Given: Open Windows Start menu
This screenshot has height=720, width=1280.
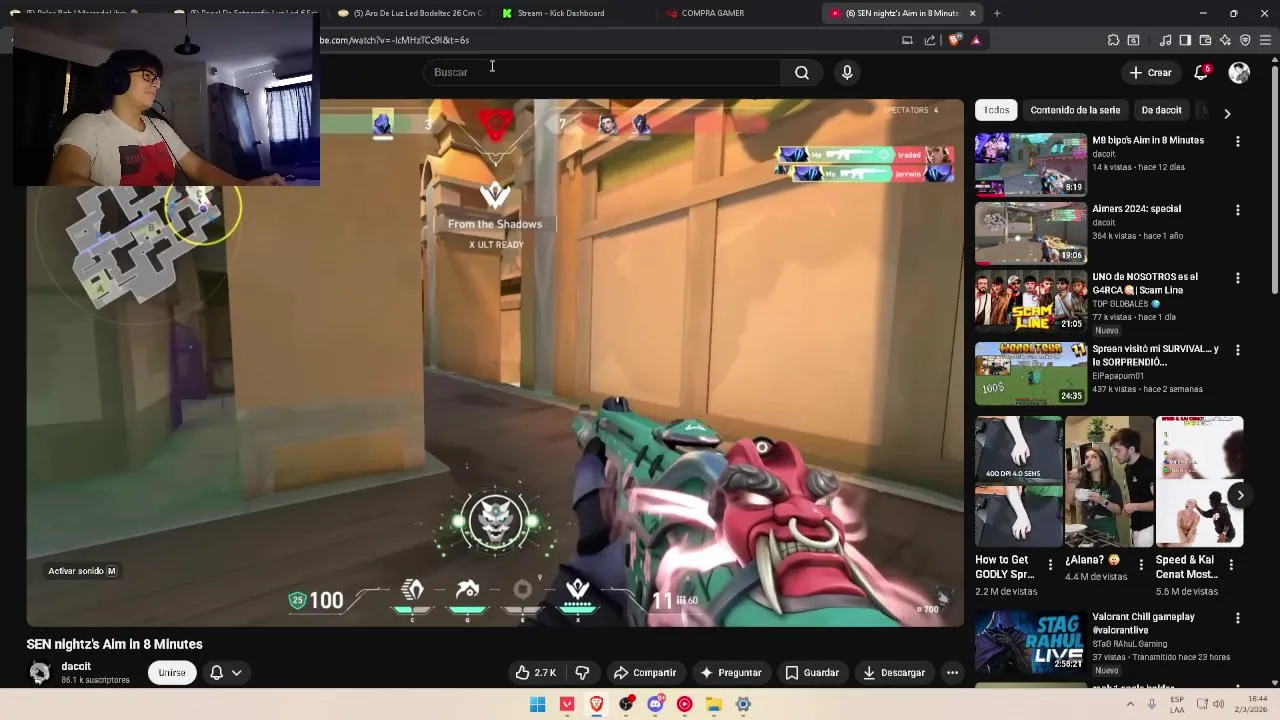Looking at the screenshot, I should pos(537,704).
